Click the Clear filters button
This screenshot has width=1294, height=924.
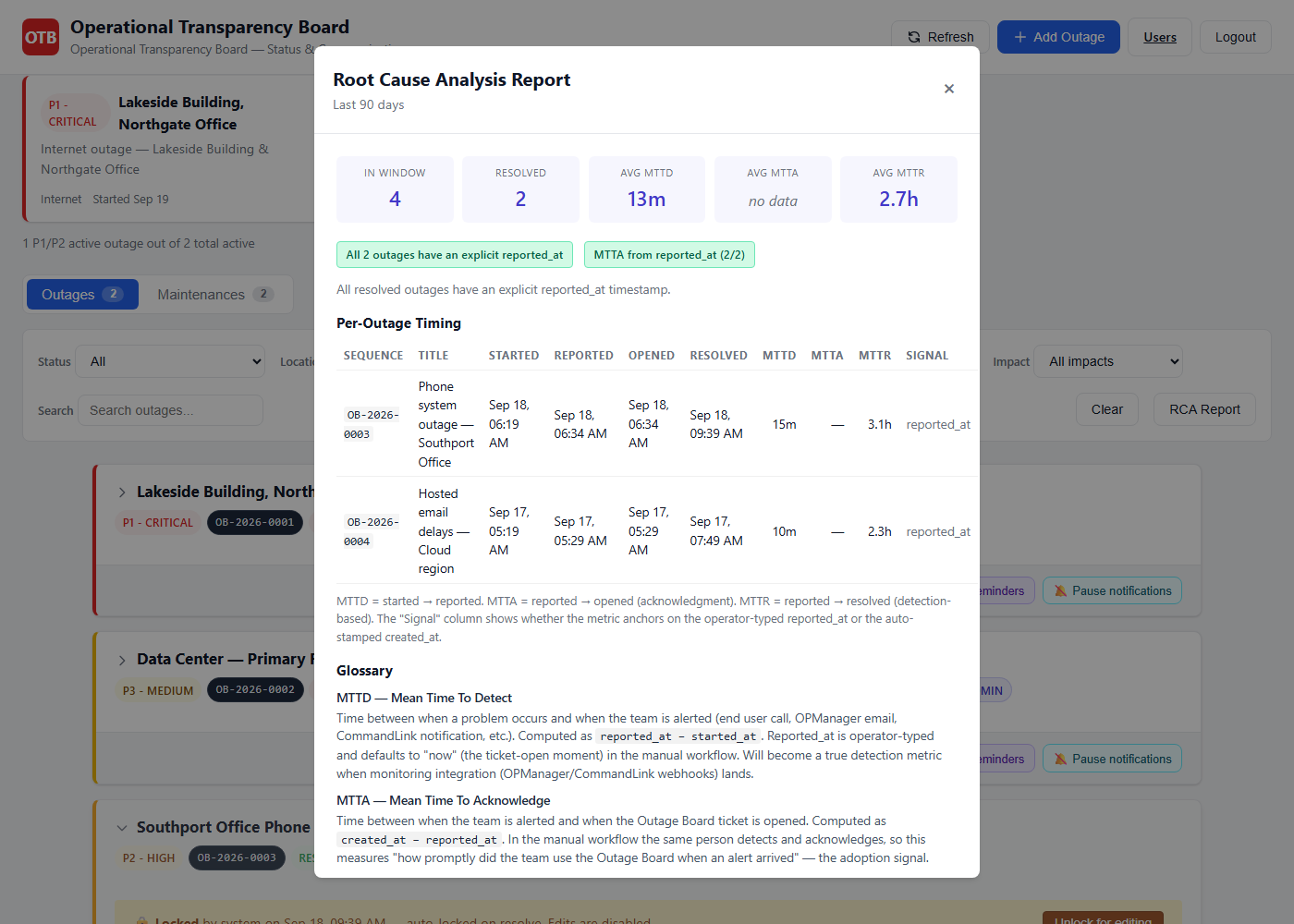tap(1106, 409)
